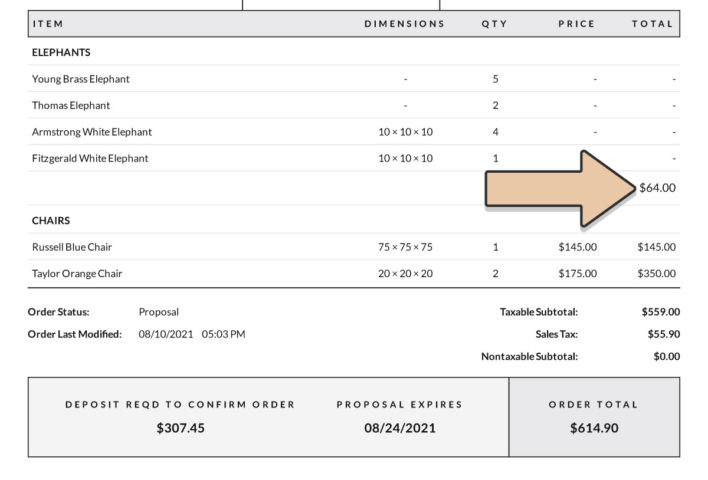This screenshot has height=480, width=708.
Task: Click the $64.00 elephants subtotal
Action: [657, 187]
